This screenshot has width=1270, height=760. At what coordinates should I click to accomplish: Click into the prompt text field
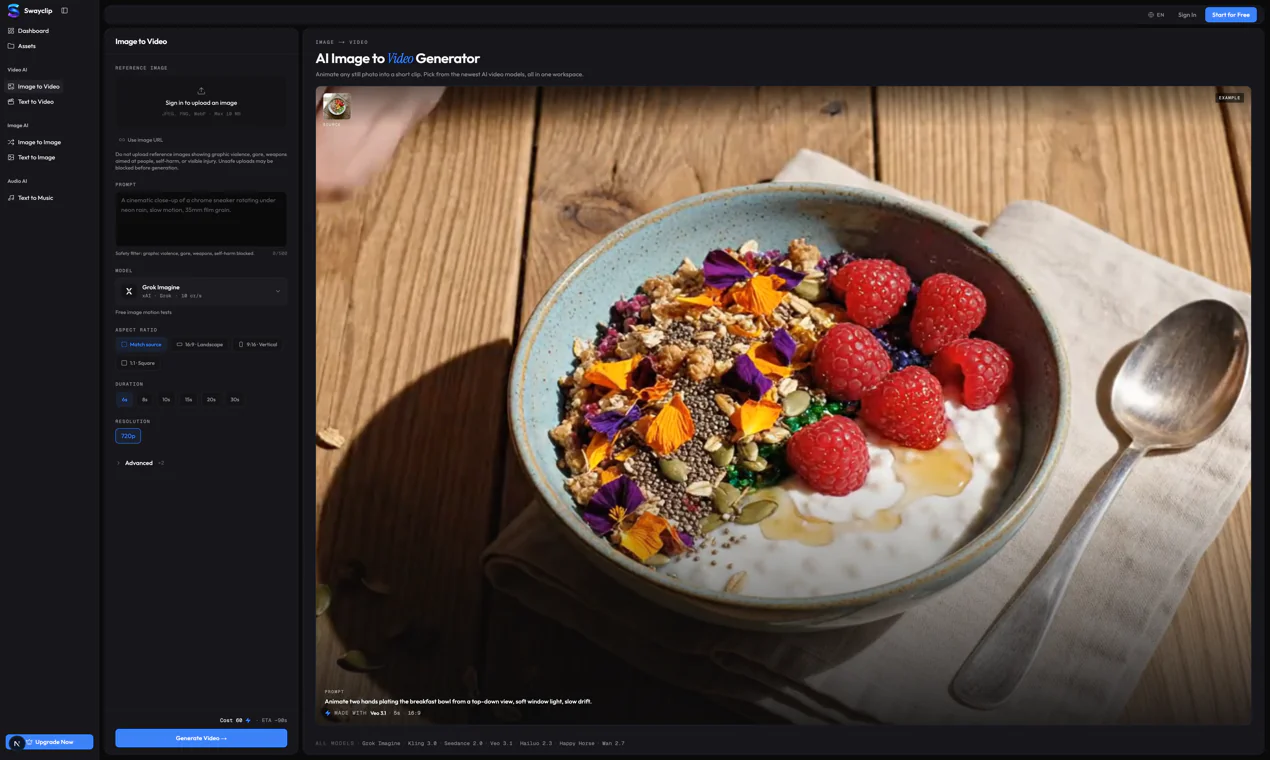click(201, 219)
